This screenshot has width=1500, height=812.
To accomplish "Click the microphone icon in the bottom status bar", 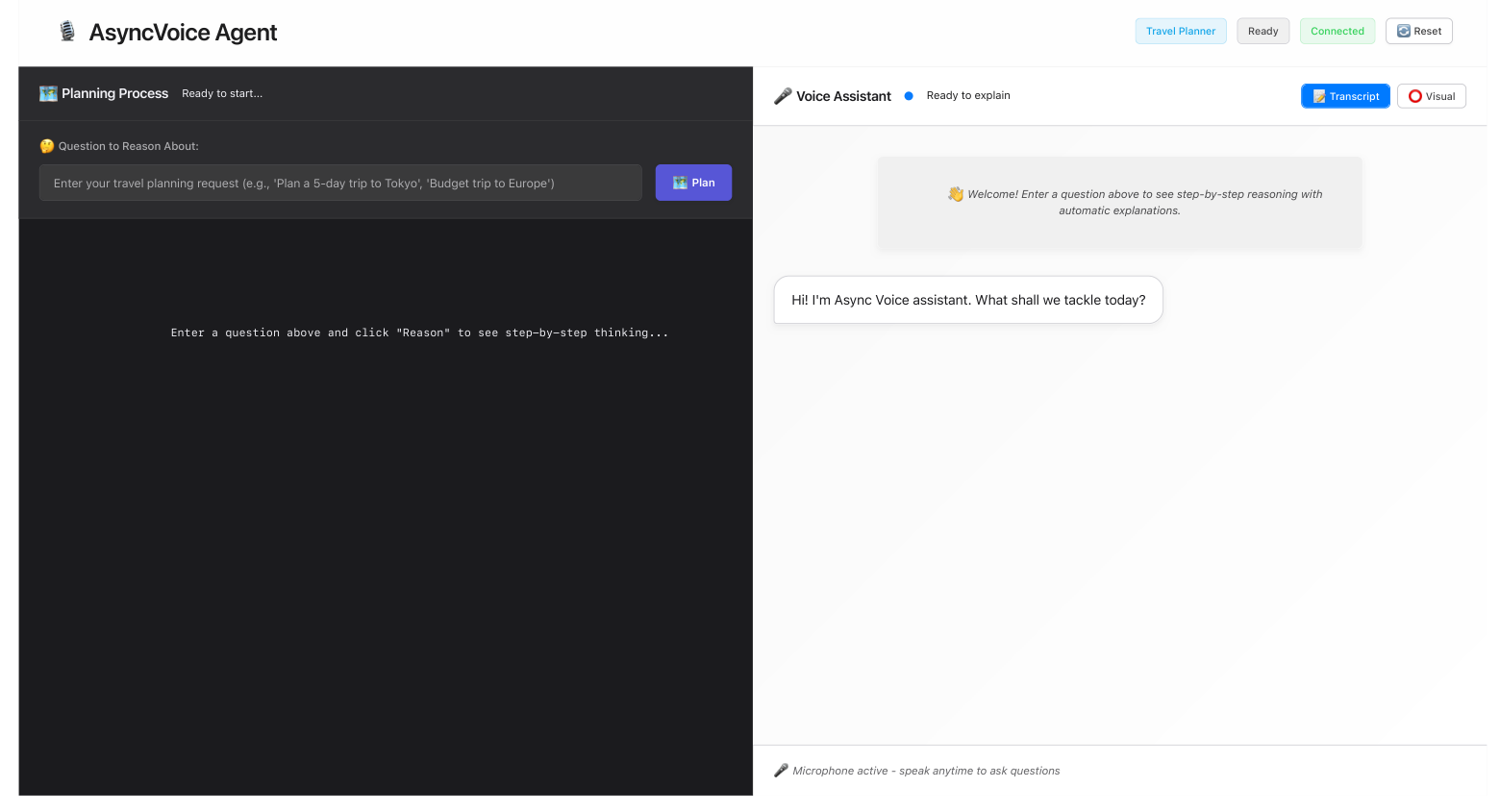I will tap(782, 770).
